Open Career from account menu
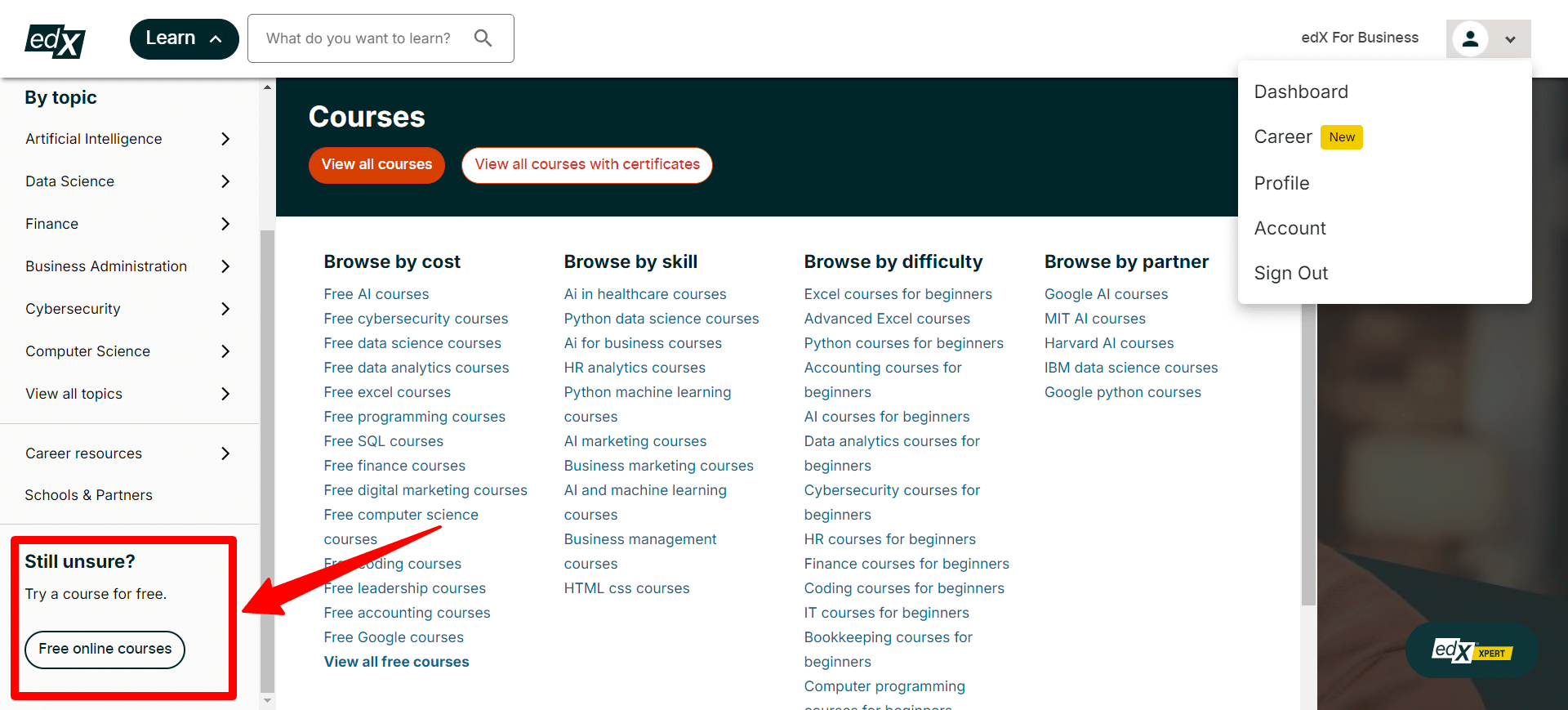Viewport: 1568px width, 710px height. pos(1283,136)
